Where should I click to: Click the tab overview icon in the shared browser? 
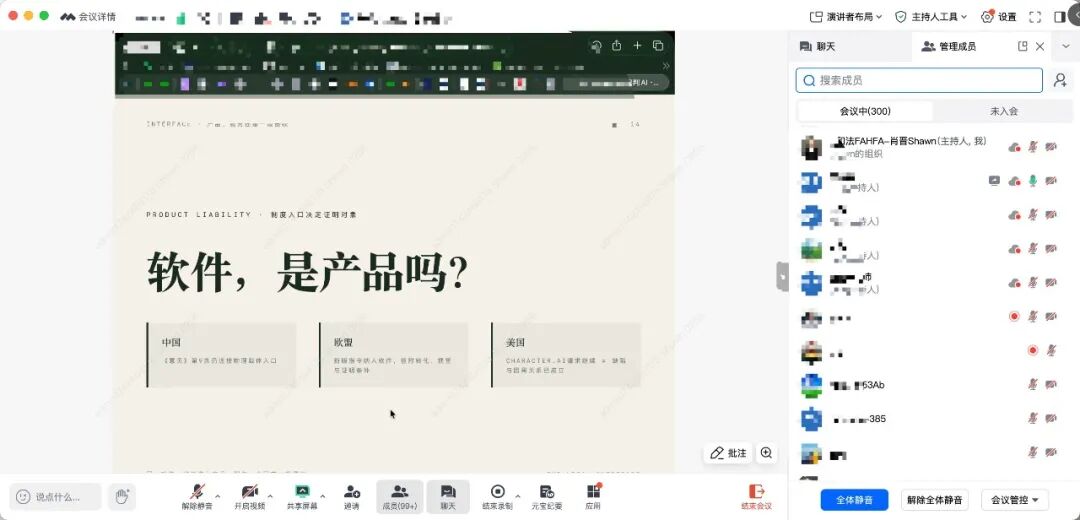(658, 45)
